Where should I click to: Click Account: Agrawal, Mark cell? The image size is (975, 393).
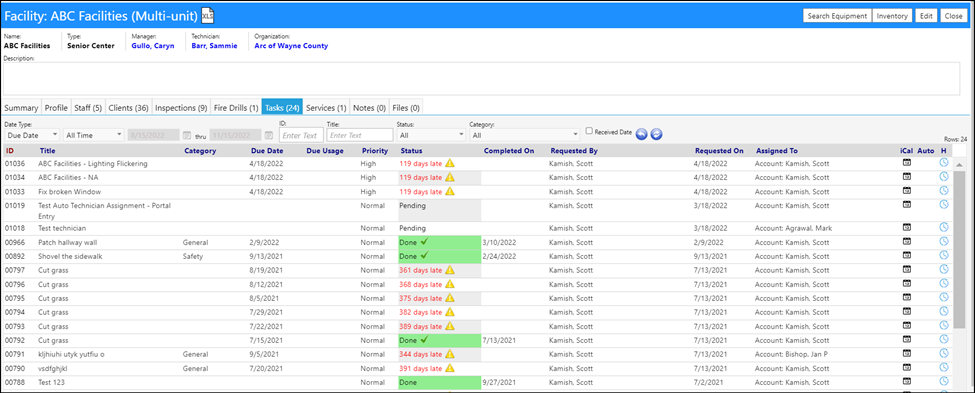[792, 228]
